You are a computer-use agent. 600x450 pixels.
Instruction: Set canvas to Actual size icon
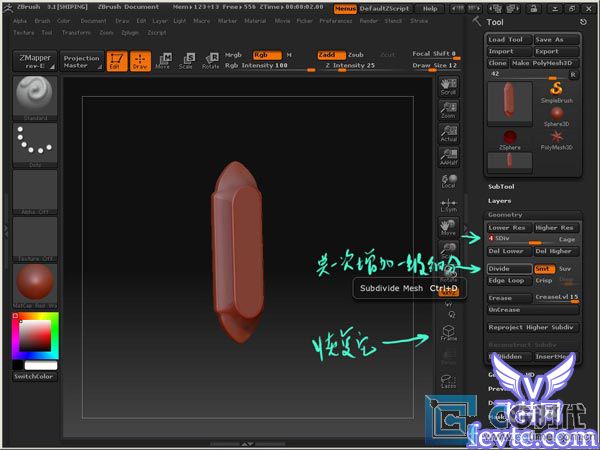point(448,134)
